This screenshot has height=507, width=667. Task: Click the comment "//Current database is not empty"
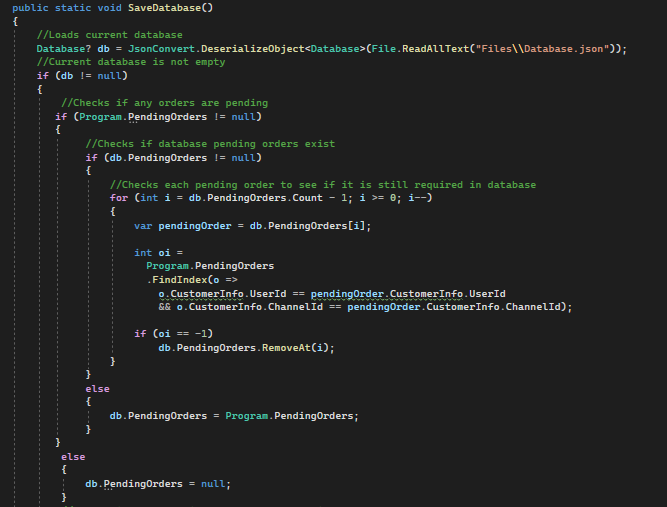pyautogui.click(x=131, y=62)
